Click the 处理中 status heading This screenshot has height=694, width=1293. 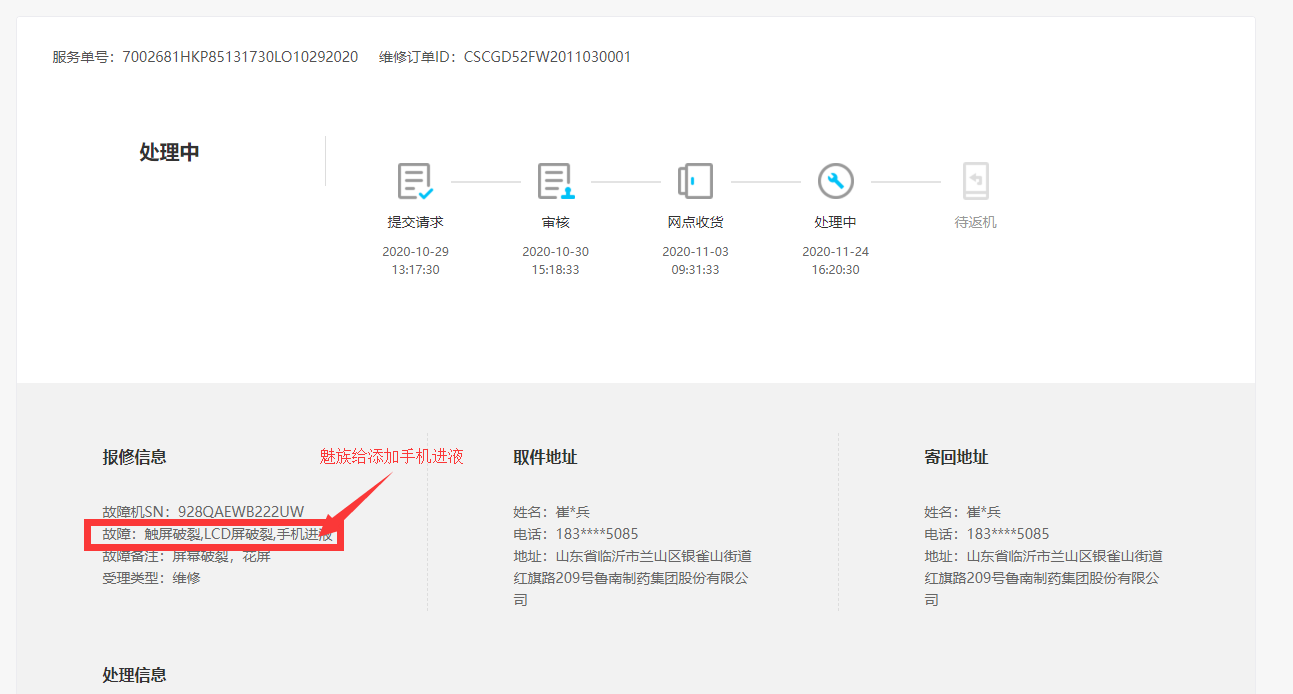[x=170, y=152]
